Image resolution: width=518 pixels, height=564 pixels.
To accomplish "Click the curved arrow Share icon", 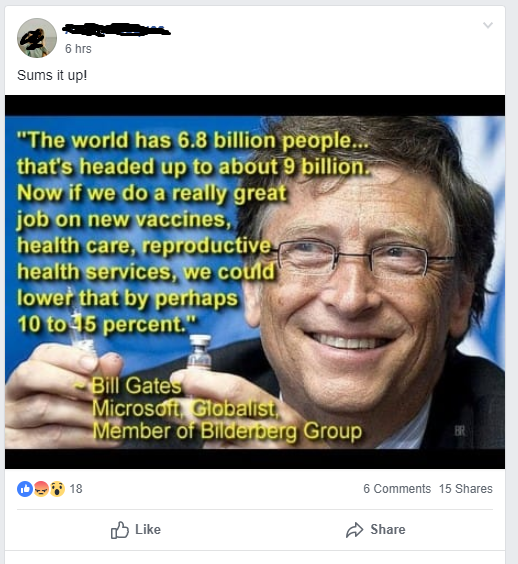I will (355, 530).
